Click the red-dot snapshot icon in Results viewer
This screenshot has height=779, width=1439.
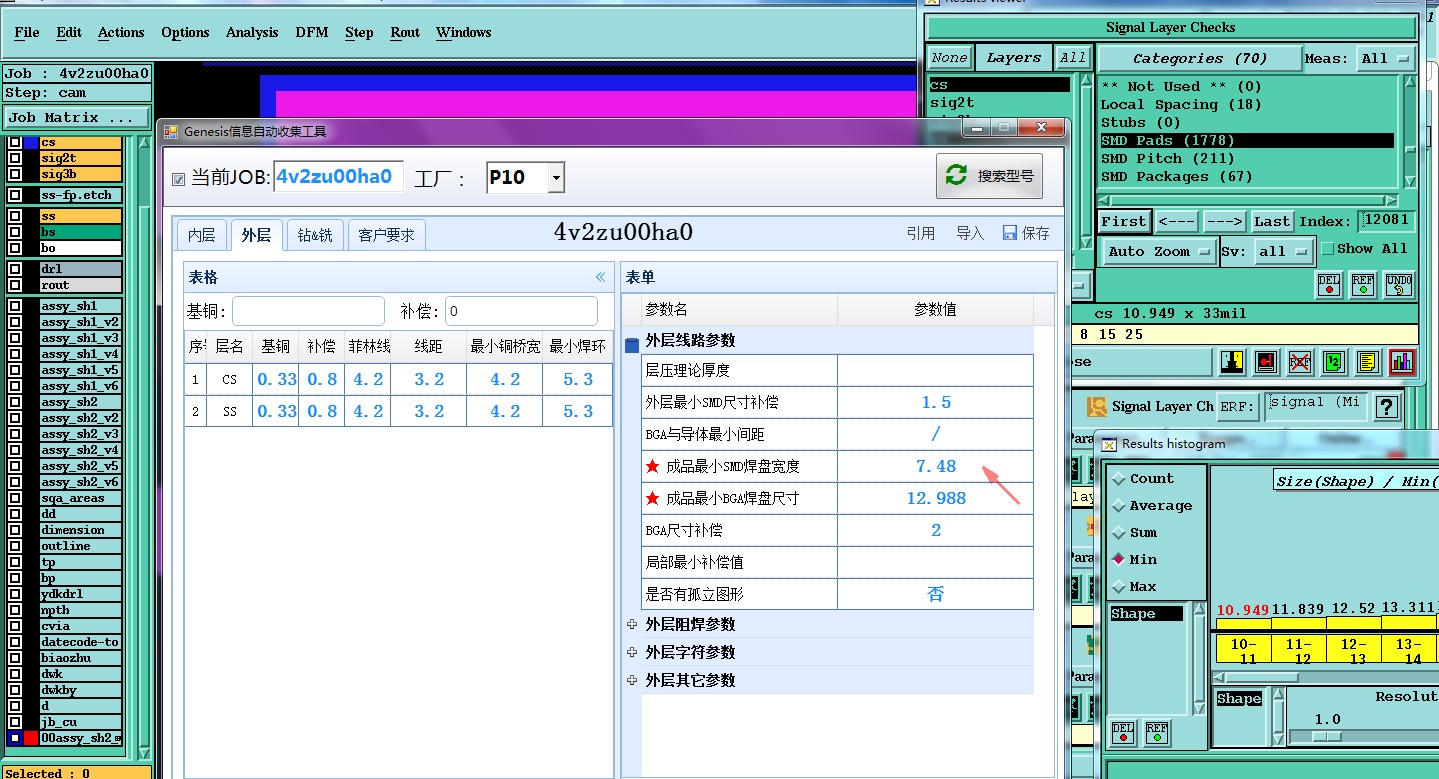pyautogui.click(x=1266, y=361)
